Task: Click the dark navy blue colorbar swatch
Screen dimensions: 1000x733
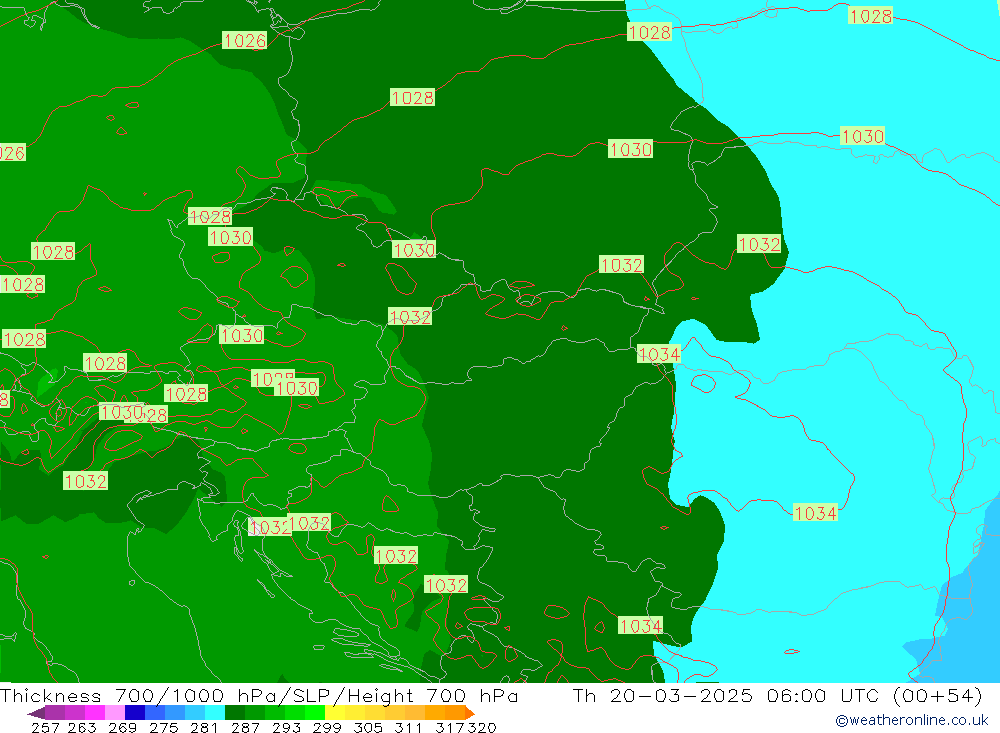Action: tap(135, 713)
